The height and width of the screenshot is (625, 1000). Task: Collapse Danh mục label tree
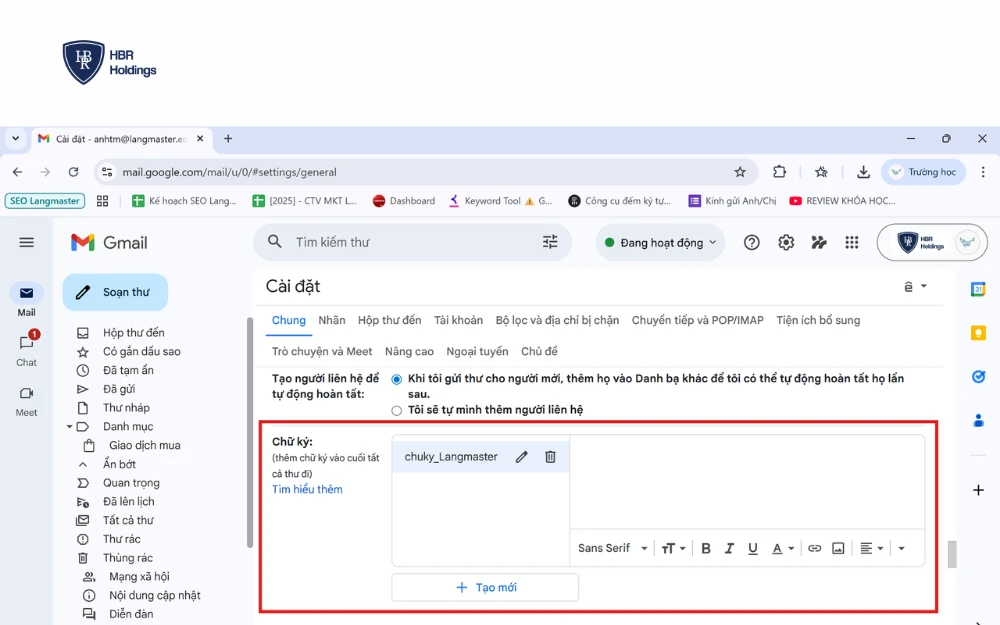click(70, 426)
